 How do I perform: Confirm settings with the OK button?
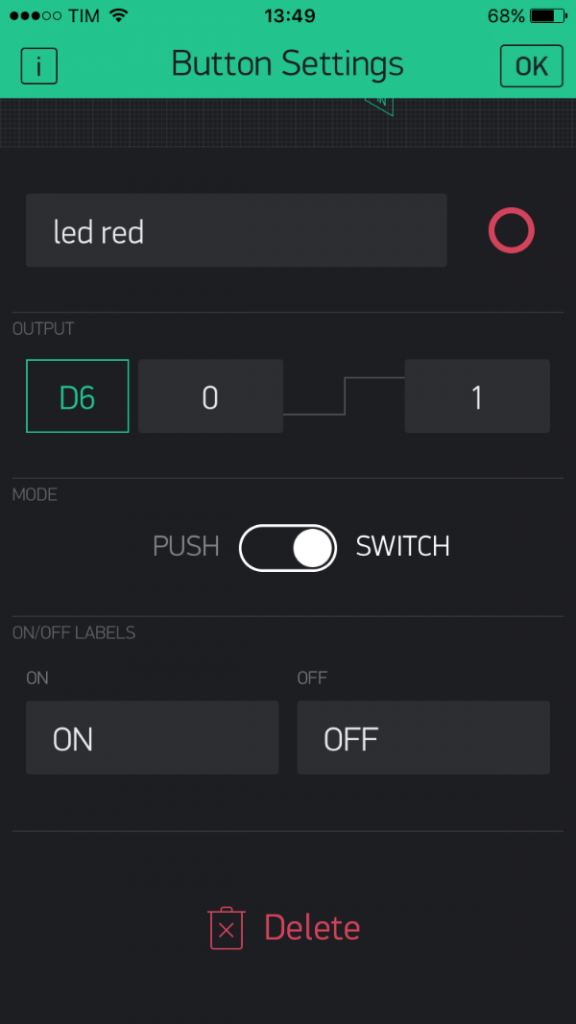[531, 66]
